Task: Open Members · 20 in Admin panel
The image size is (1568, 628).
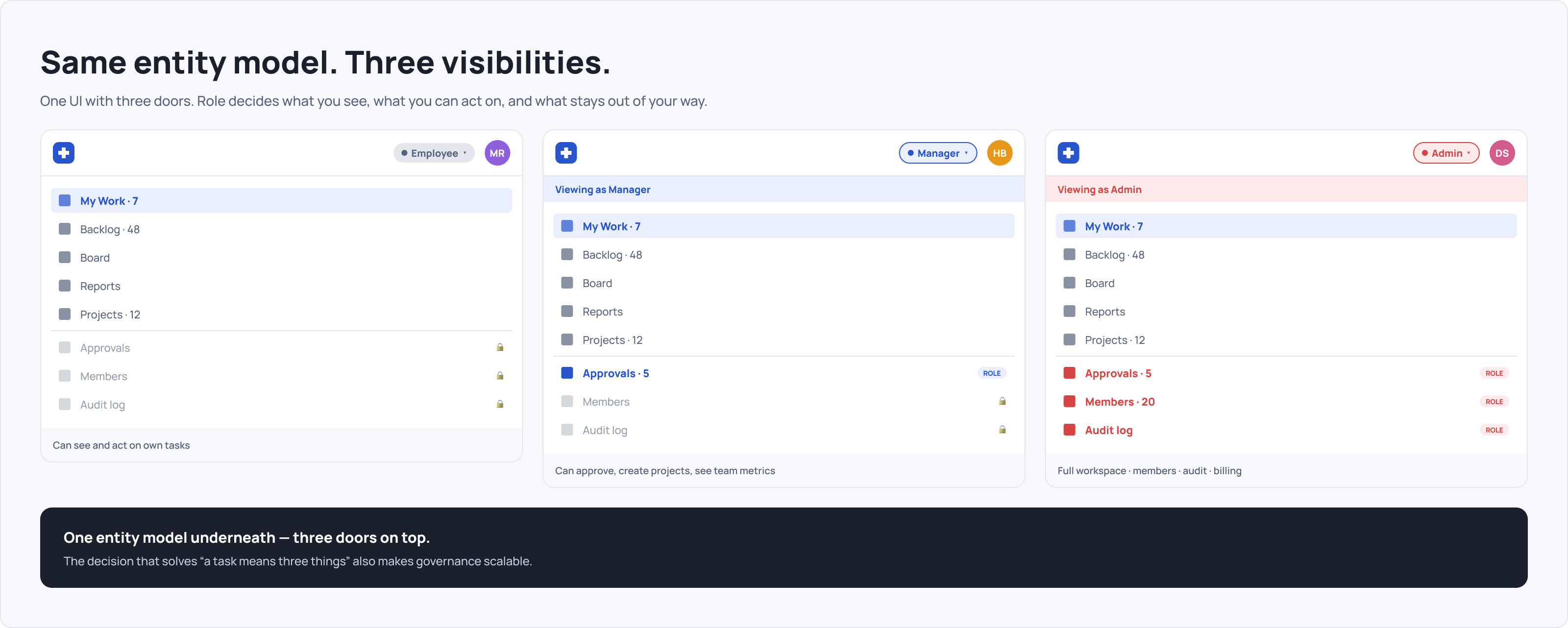Action: pos(1286,402)
